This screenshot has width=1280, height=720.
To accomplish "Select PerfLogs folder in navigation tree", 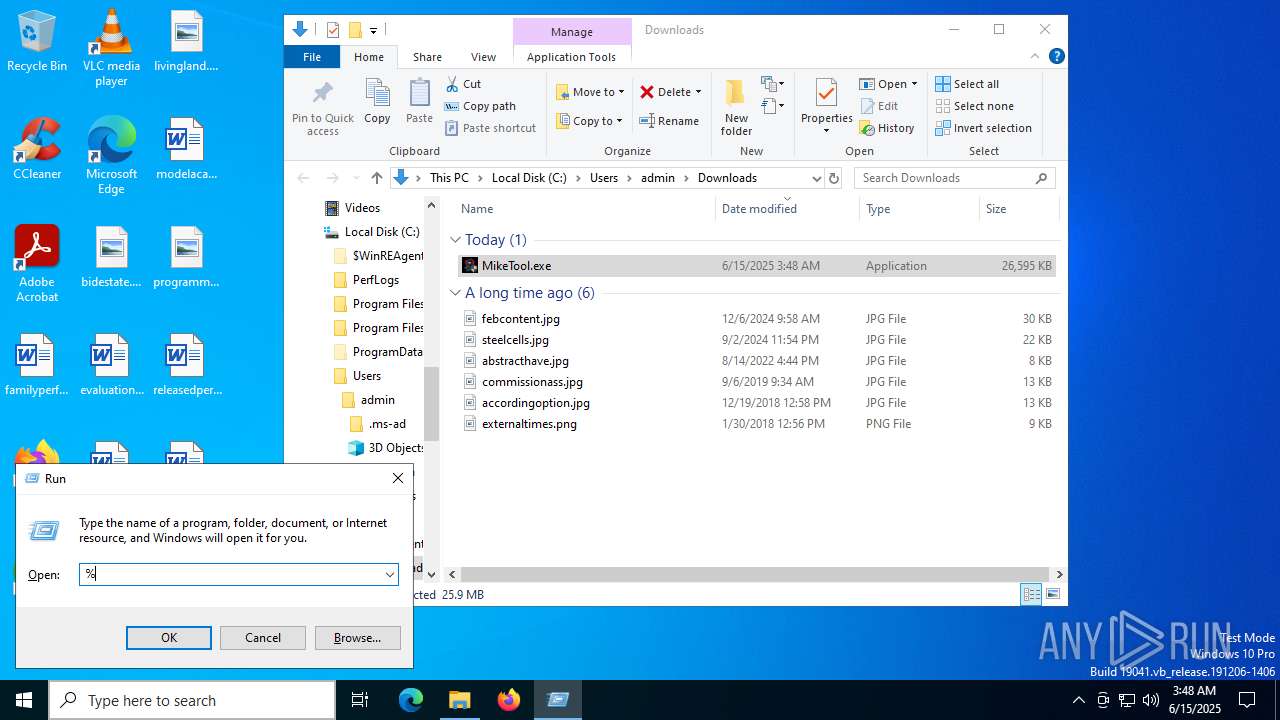I will (376, 280).
